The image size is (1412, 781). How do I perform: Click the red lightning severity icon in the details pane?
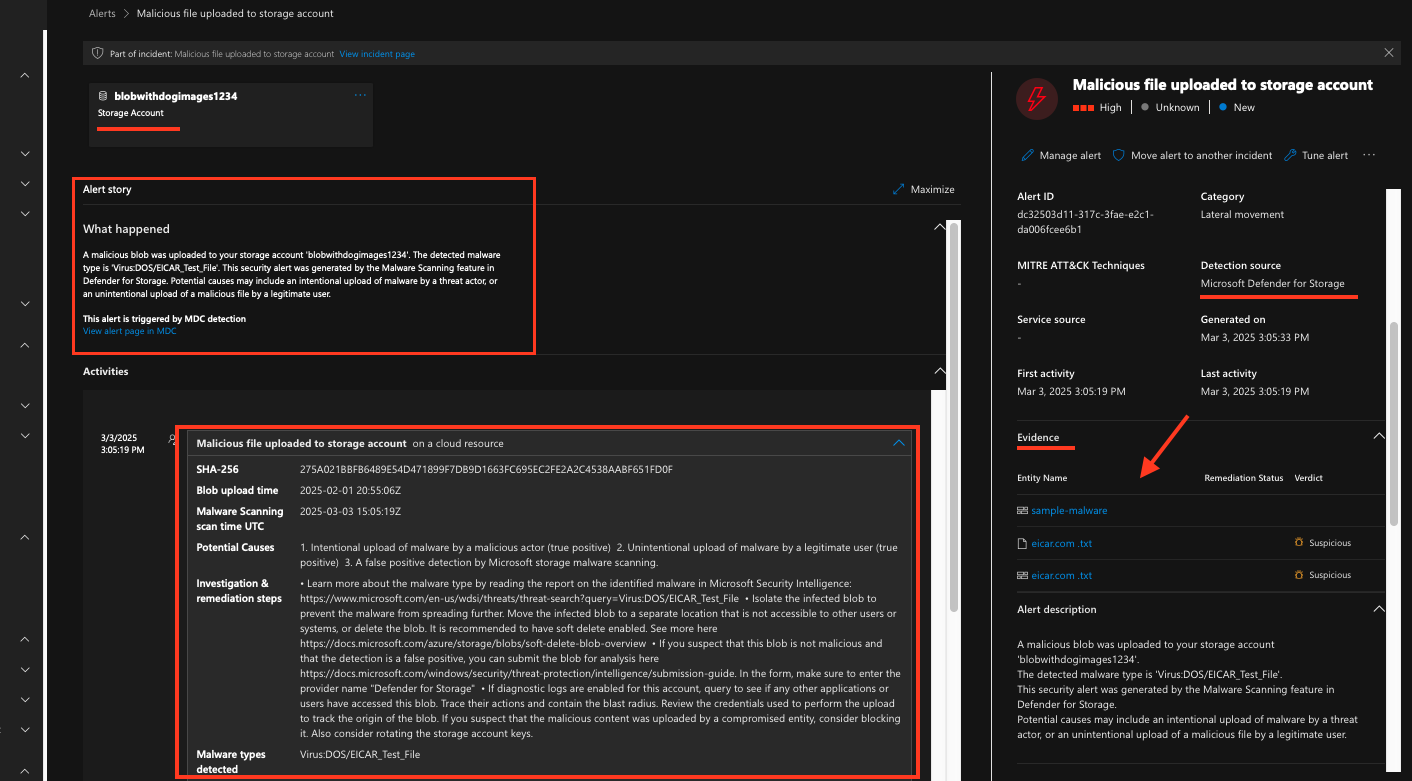click(x=1036, y=98)
